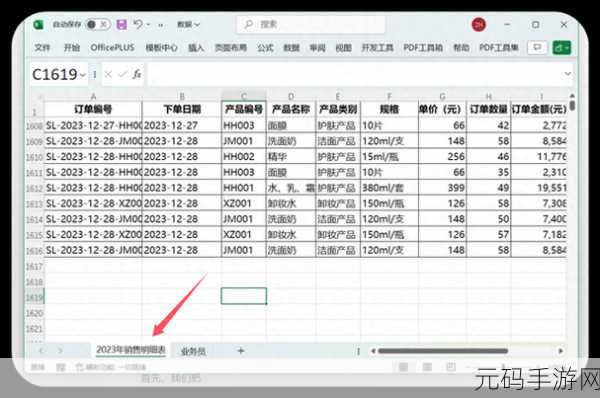Switch to the 审阅 tab
600x398 pixels.
pyautogui.click(x=317, y=47)
